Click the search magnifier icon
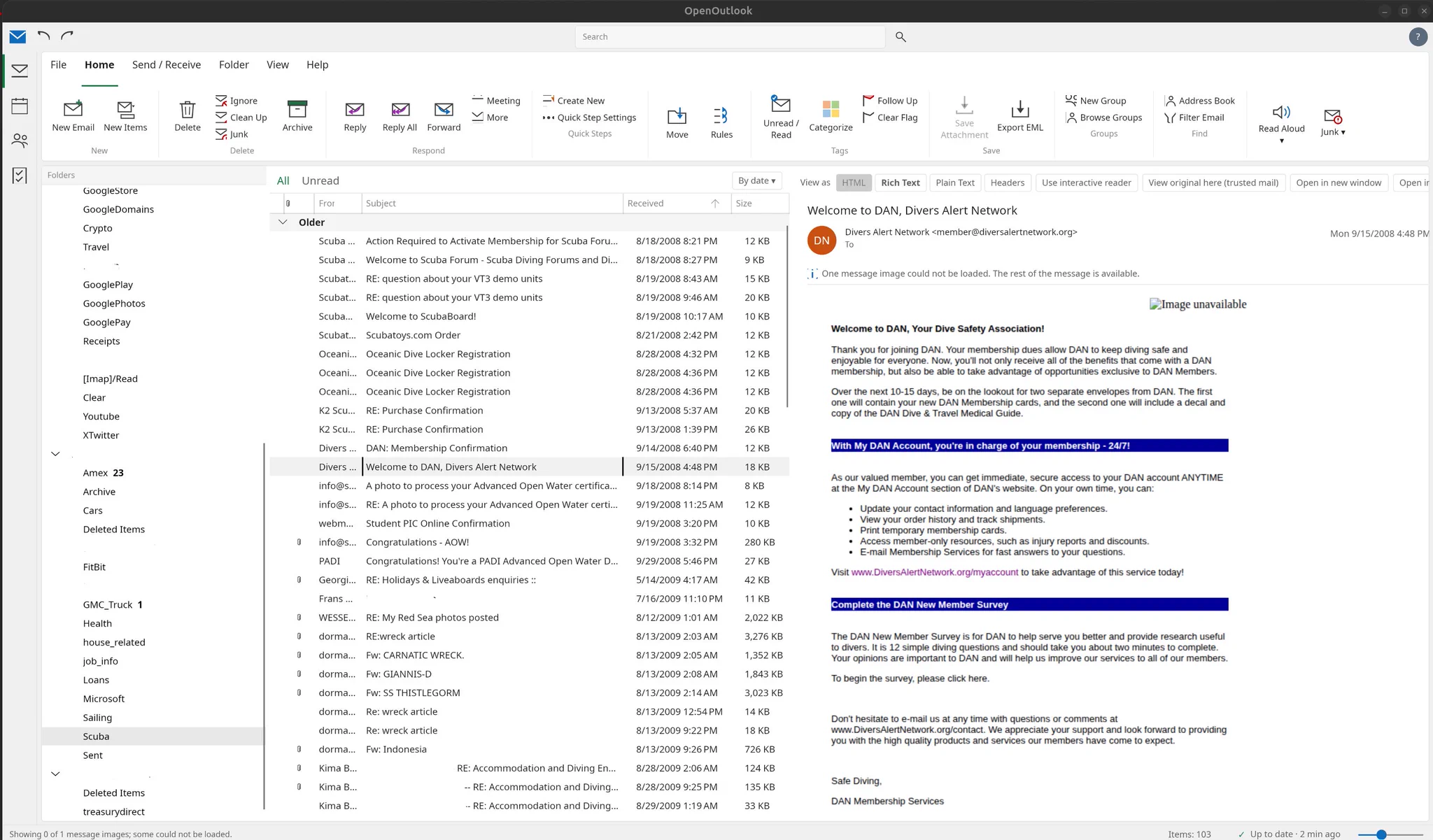1433x840 pixels. (x=901, y=36)
